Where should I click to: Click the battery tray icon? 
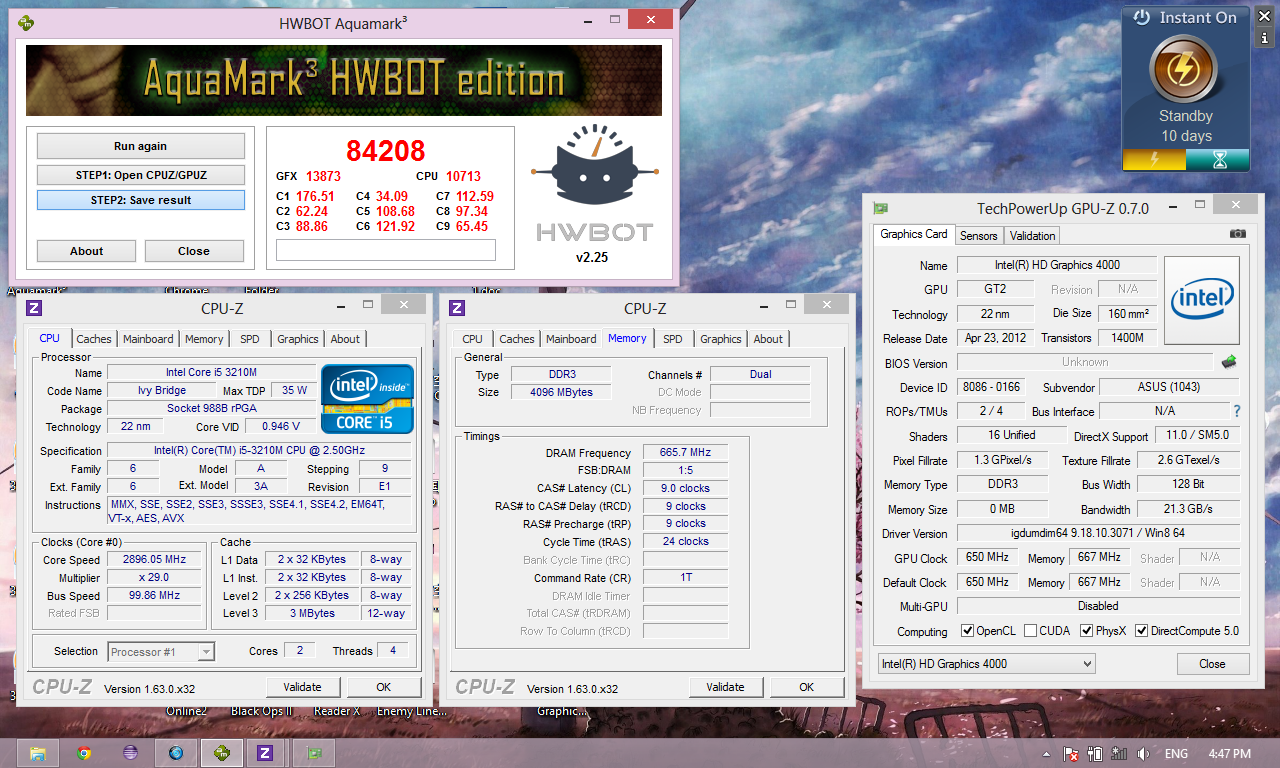[1095, 753]
